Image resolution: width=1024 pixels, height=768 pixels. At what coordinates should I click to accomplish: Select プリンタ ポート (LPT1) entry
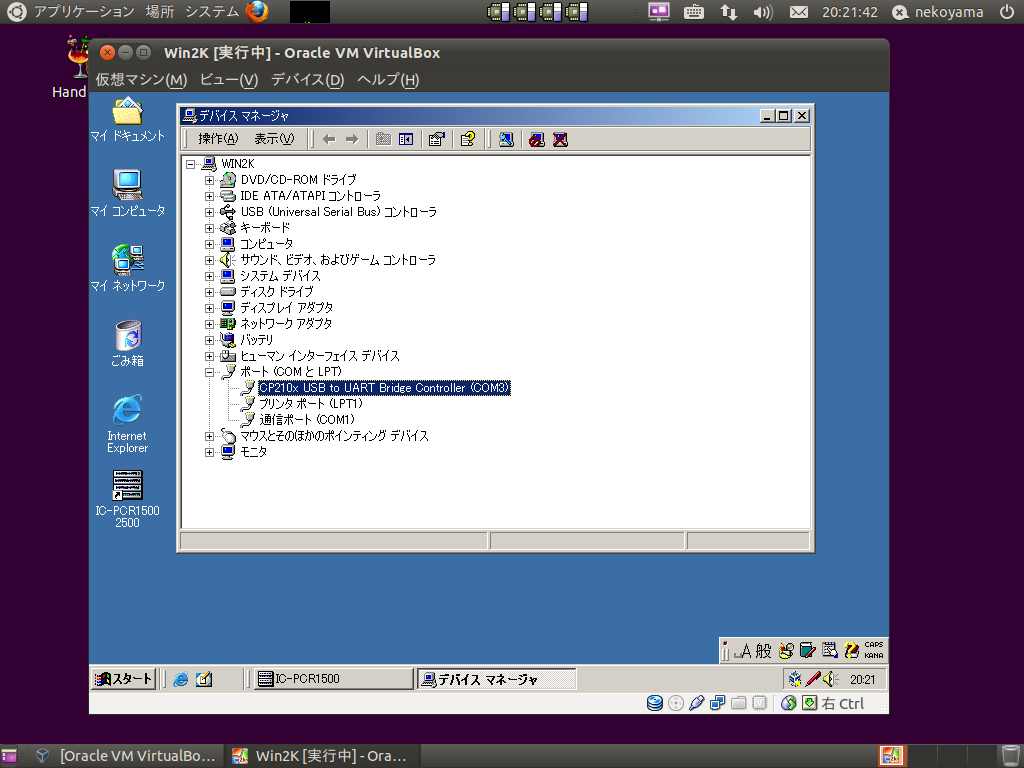pos(311,404)
